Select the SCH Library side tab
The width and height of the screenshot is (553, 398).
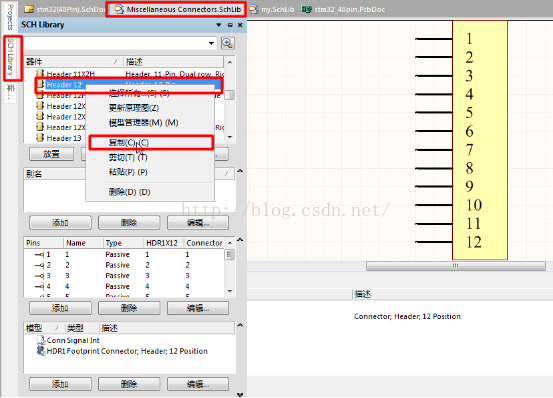tap(10, 57)
